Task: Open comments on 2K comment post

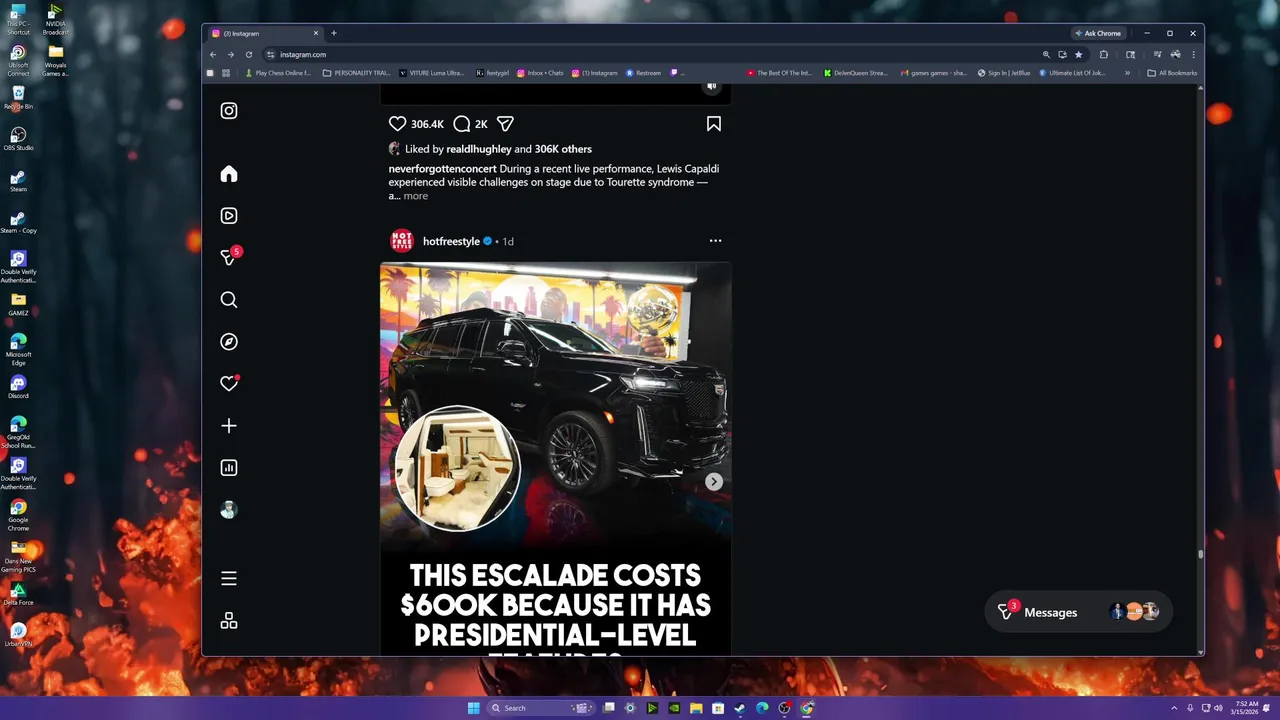Action: [x=461, y=124]
